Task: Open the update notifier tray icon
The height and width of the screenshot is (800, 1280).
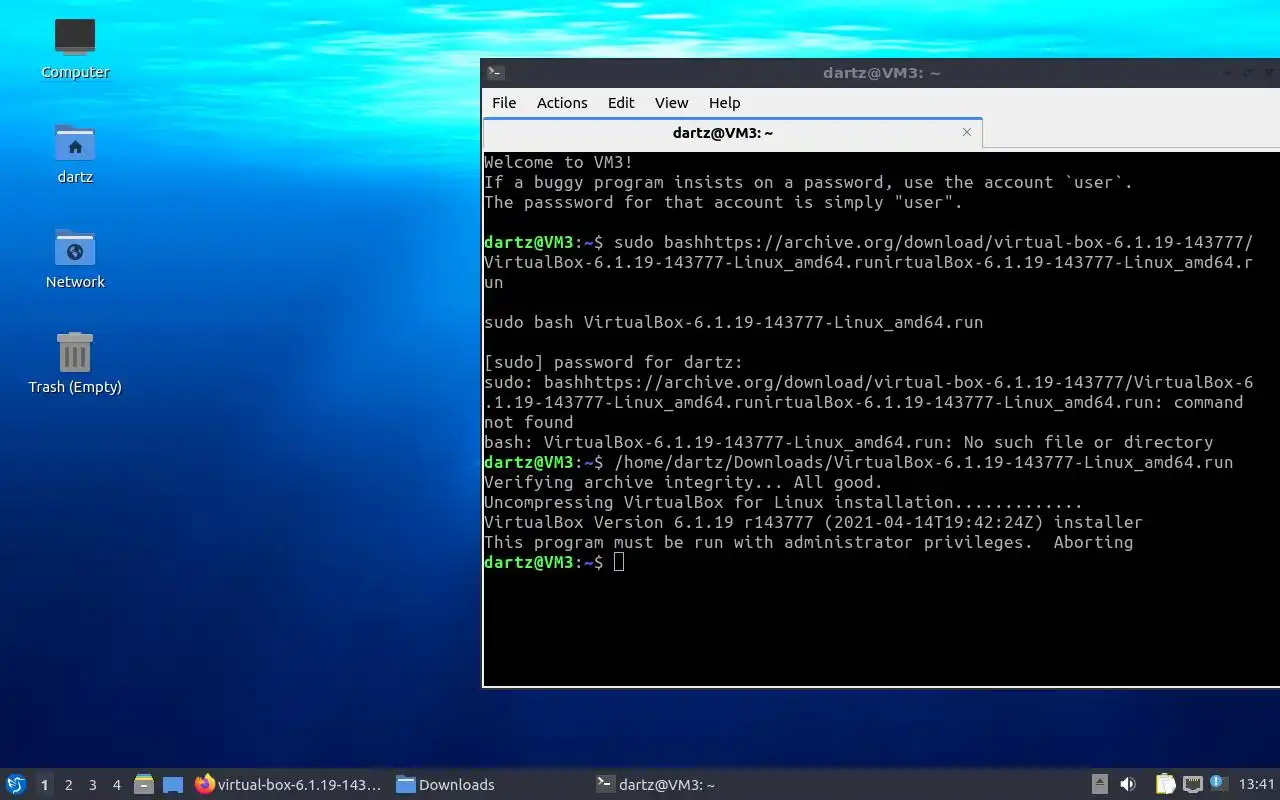Action: click(1218, 784)
